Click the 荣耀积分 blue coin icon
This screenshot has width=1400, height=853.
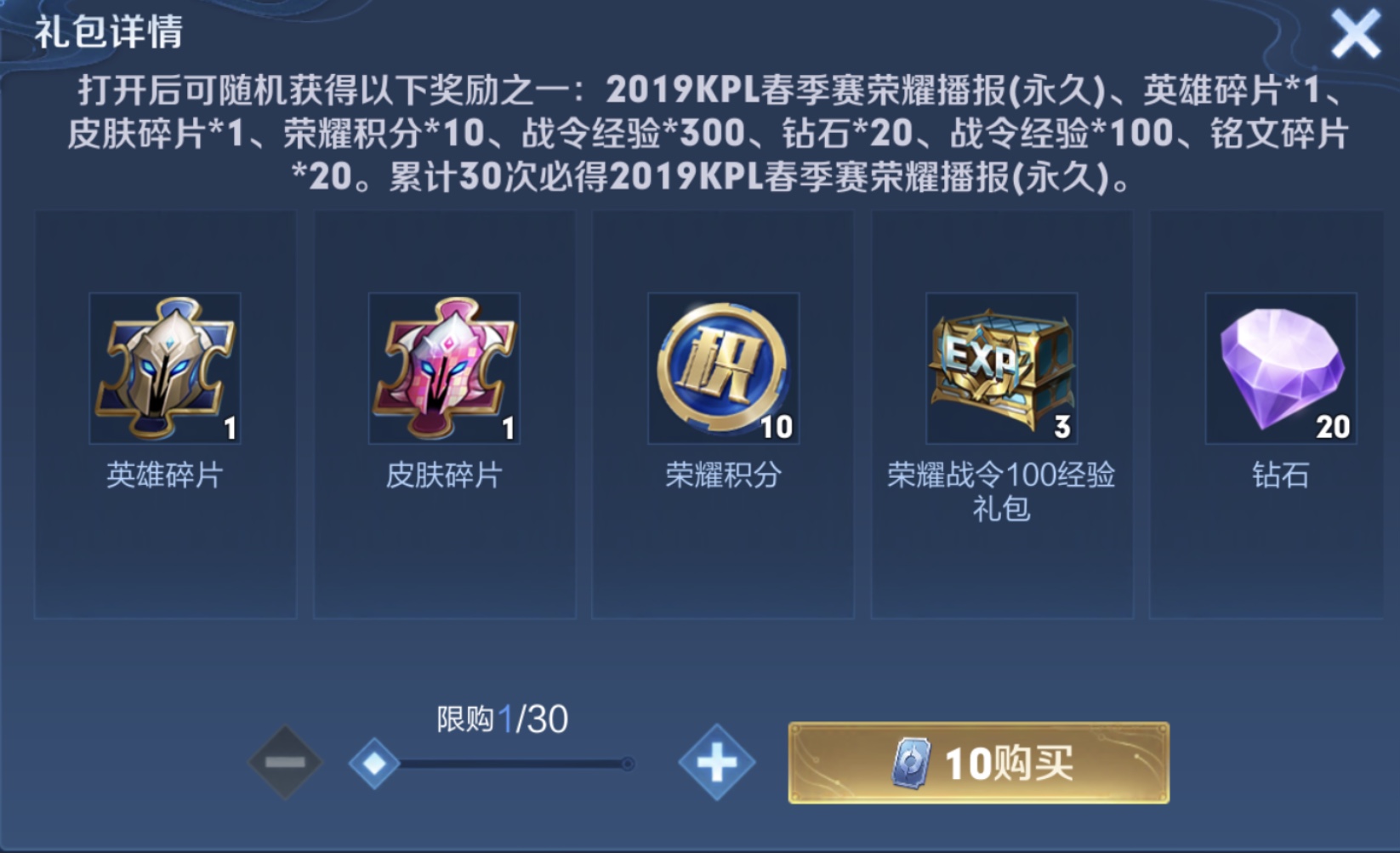tap(723, 368)
